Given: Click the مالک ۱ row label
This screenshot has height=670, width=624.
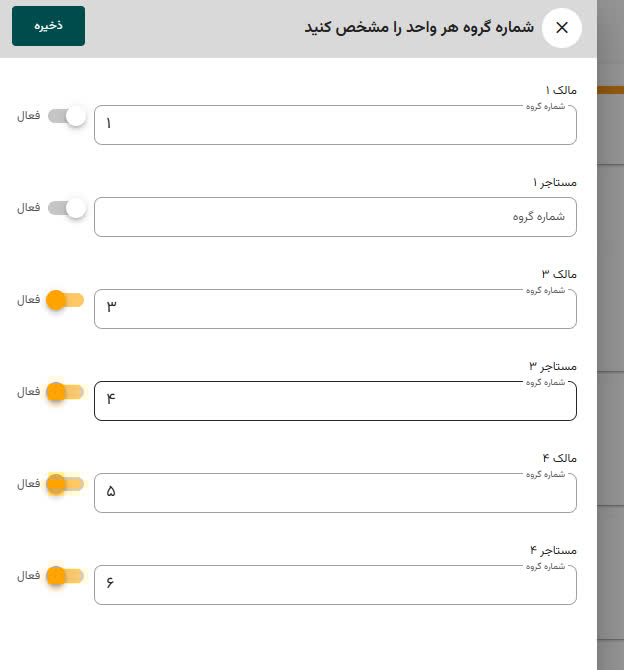Looking at the screenshot, I should (558, 90).
